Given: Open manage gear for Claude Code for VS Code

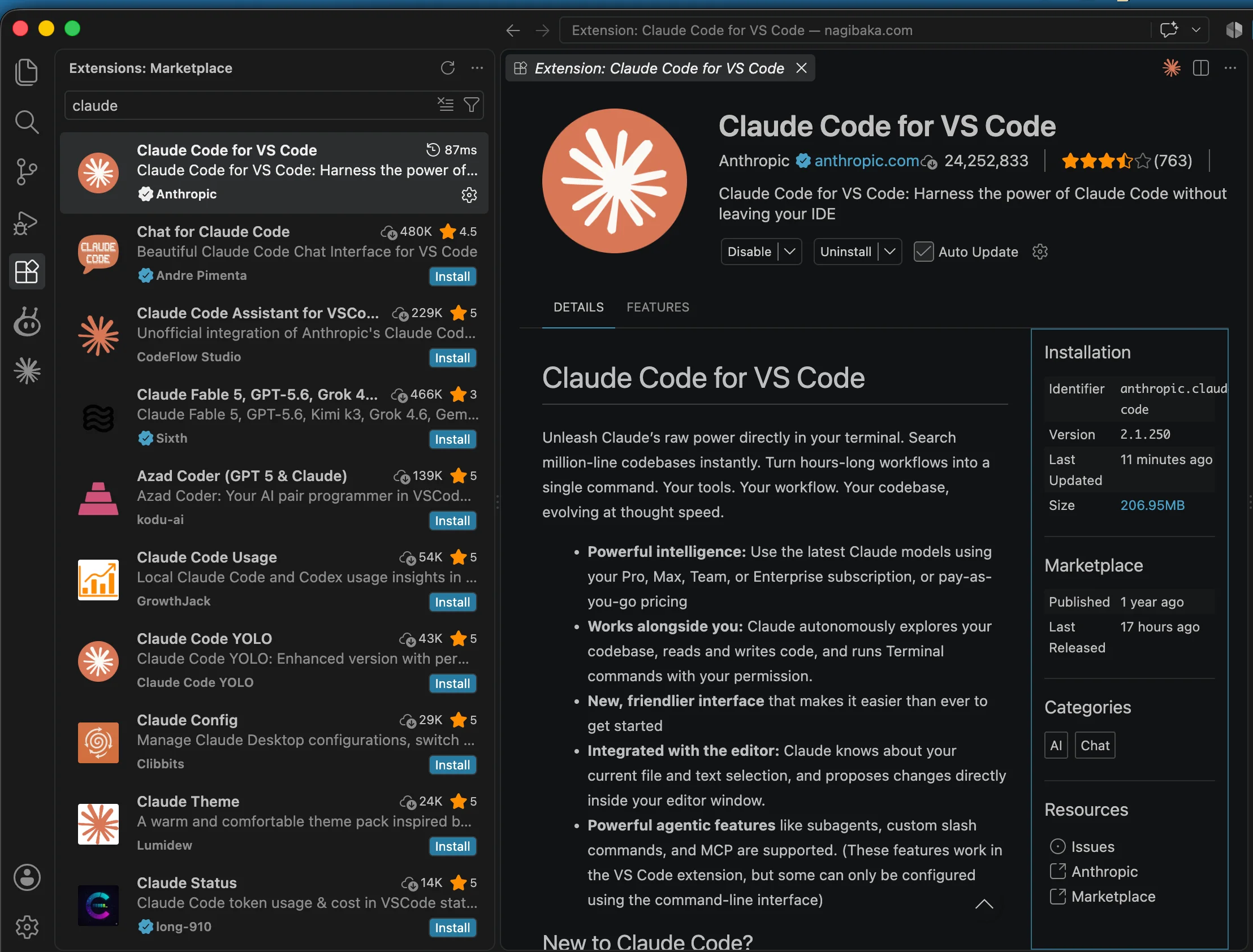Looking at the screenshot, I should tap(469, 195).
